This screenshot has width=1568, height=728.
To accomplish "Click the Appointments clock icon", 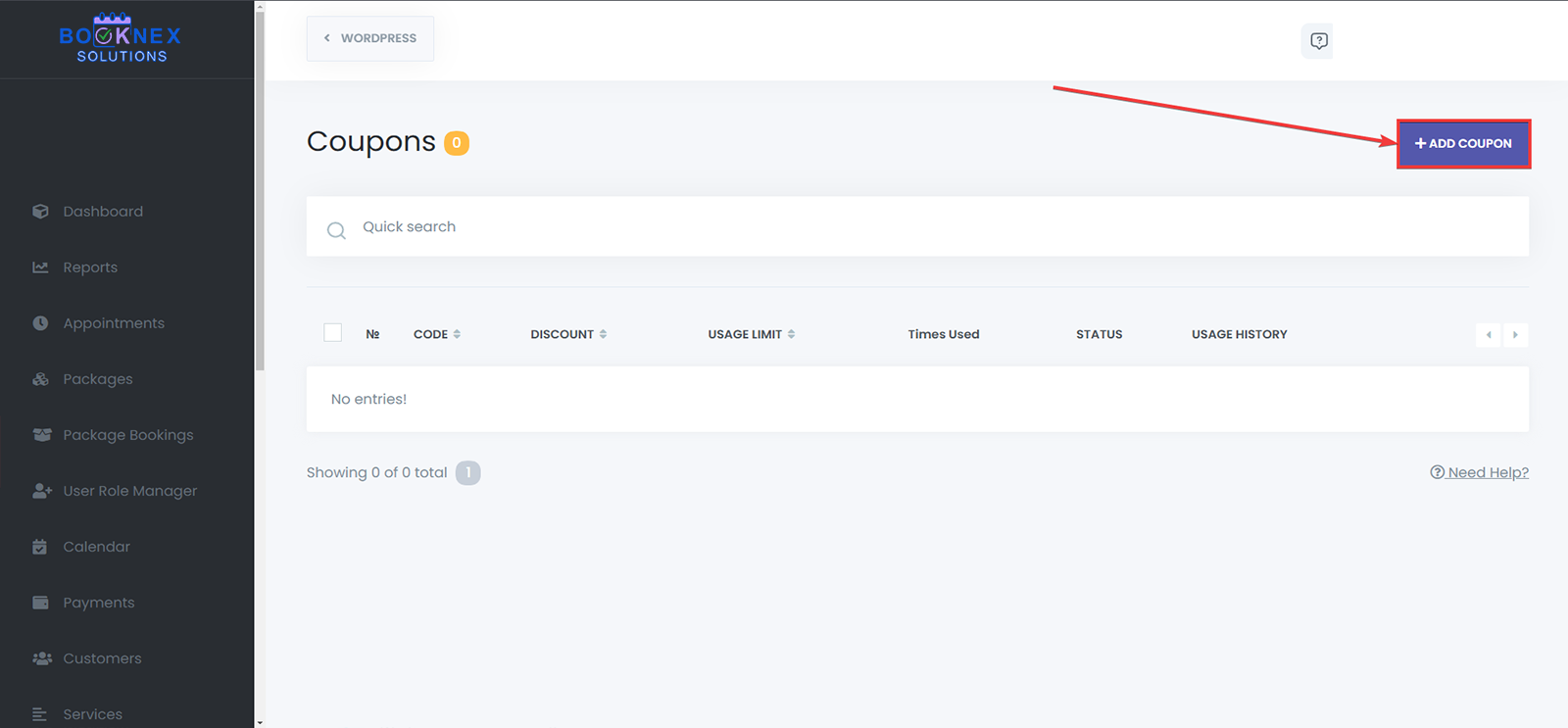I will pos(40,323).
